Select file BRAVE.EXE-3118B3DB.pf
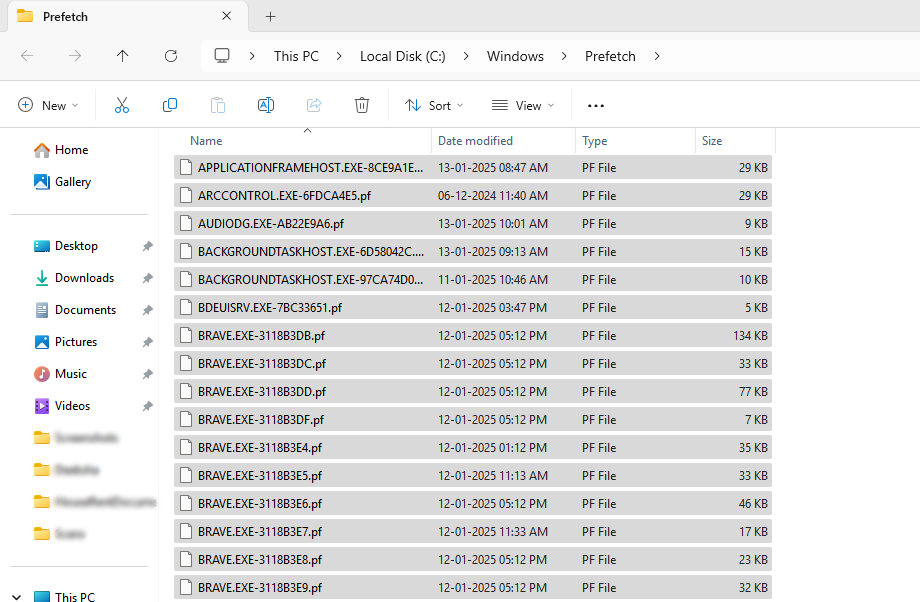Image resolution: width=920 pixels, height=602 pixels. coord(473,336)
